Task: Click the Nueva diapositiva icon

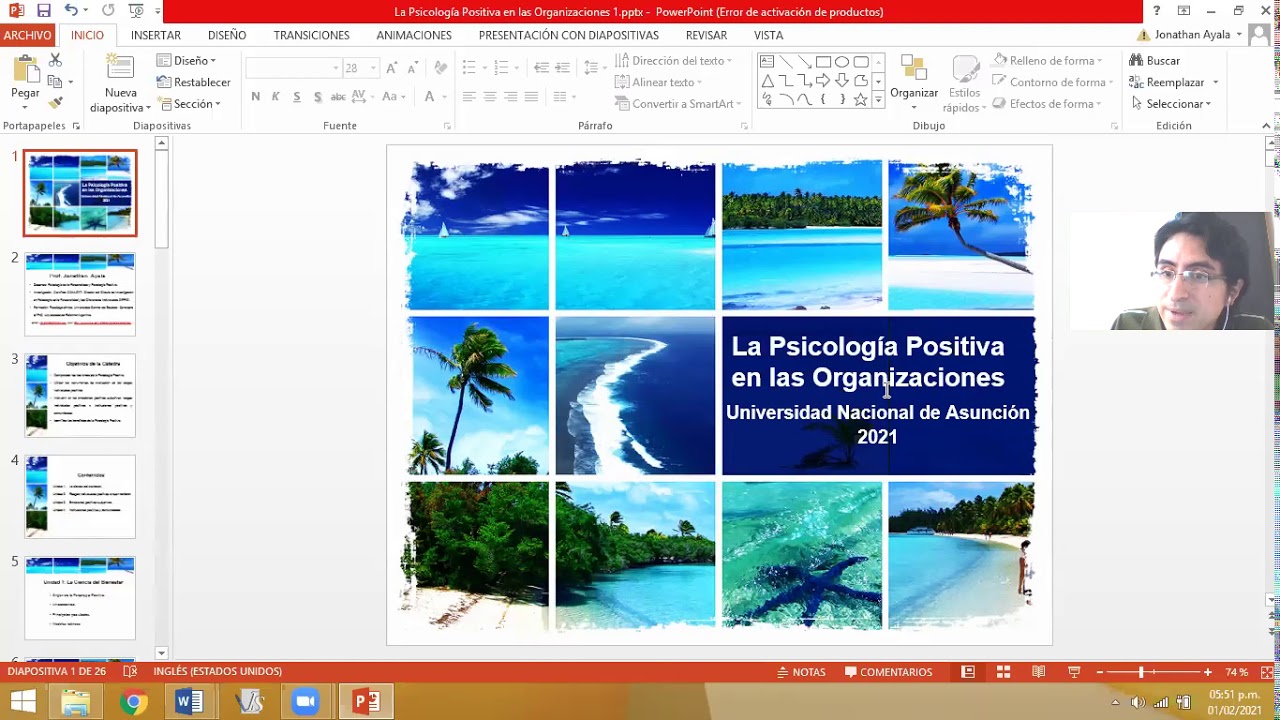Action: tap(120, 69)
